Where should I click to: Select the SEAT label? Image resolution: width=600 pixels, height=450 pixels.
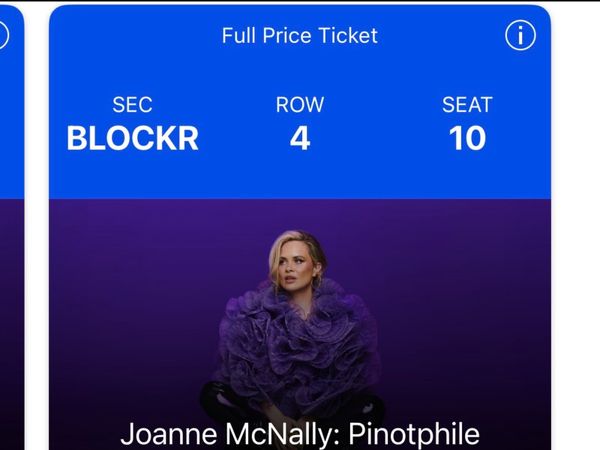(467, 105)
